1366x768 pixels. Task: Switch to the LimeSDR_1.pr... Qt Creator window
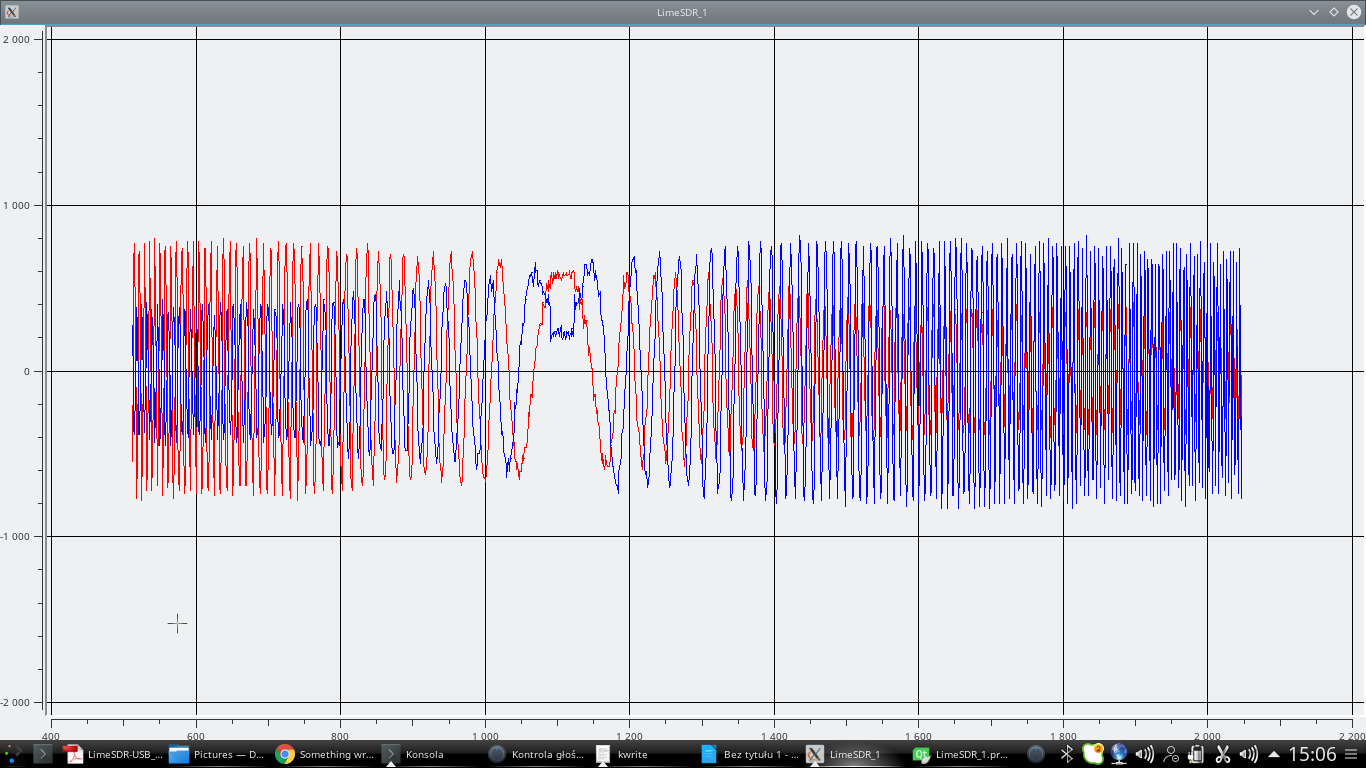[x=959, y=754]
